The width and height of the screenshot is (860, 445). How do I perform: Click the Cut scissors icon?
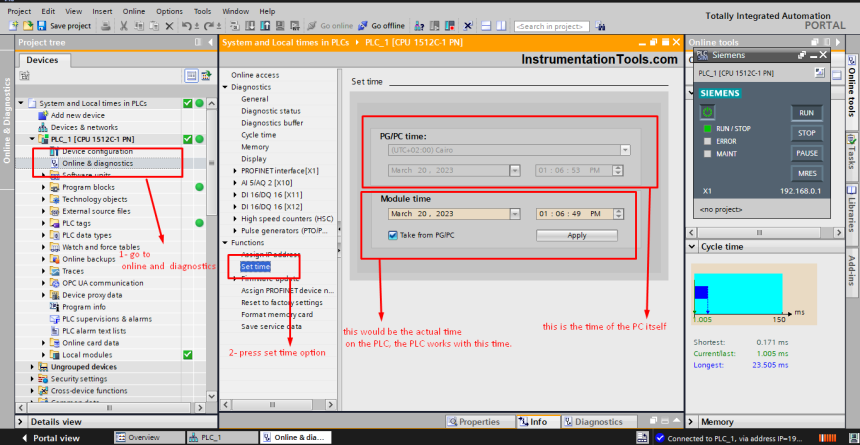click(x=123, y=26)
